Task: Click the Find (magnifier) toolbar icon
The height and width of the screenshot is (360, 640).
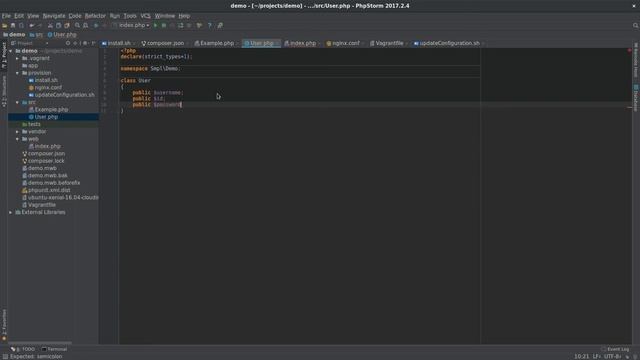Action: 77,25
